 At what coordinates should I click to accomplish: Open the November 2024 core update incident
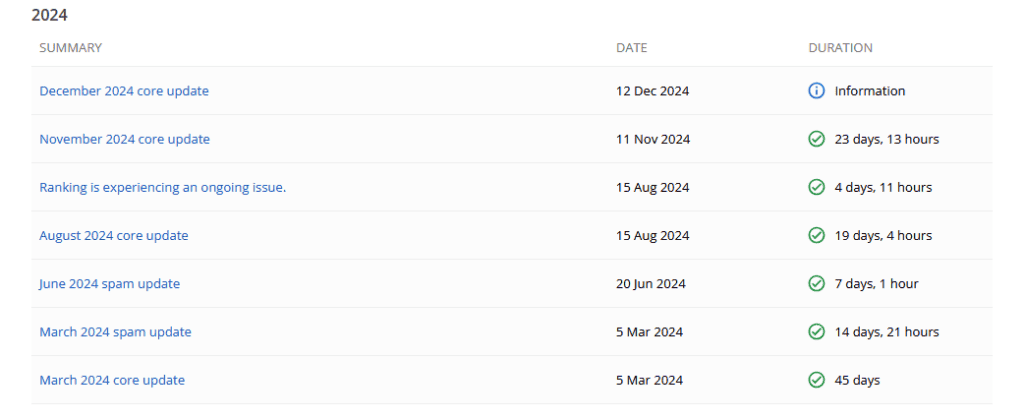(x=125, y=139)
